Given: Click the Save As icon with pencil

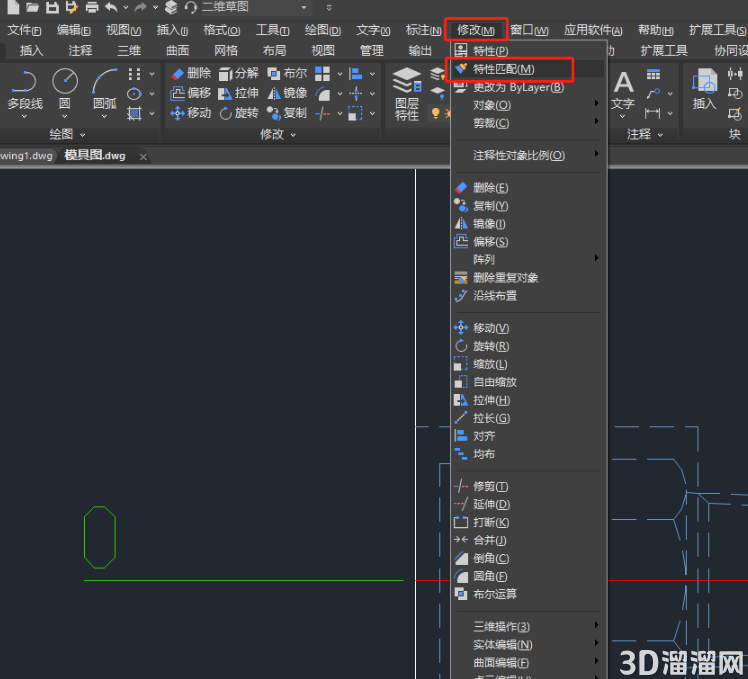Looking at the screenshot, I should click(x=72, y=7).
